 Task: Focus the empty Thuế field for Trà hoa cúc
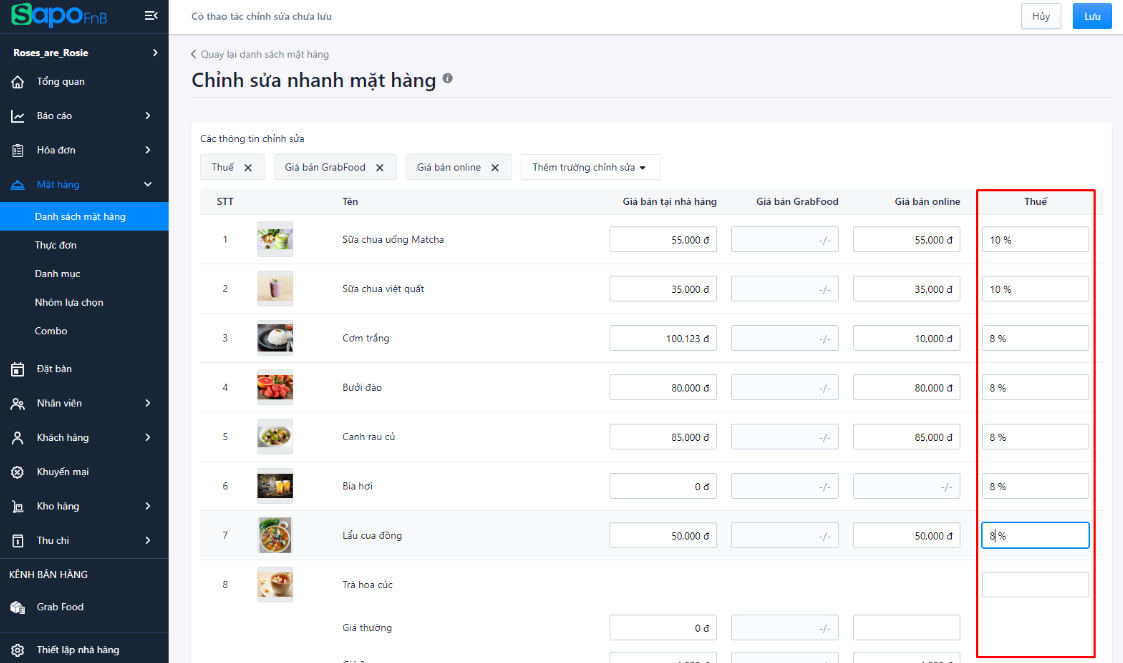(x=1036, y=584)
